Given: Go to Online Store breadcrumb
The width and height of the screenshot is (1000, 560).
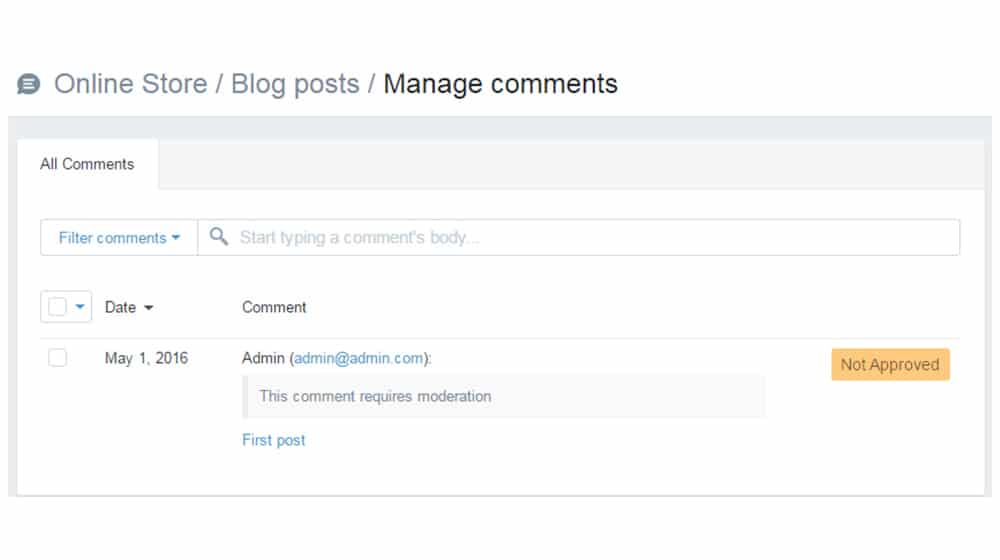Looking at the screenshot, I should click(131, 84).
